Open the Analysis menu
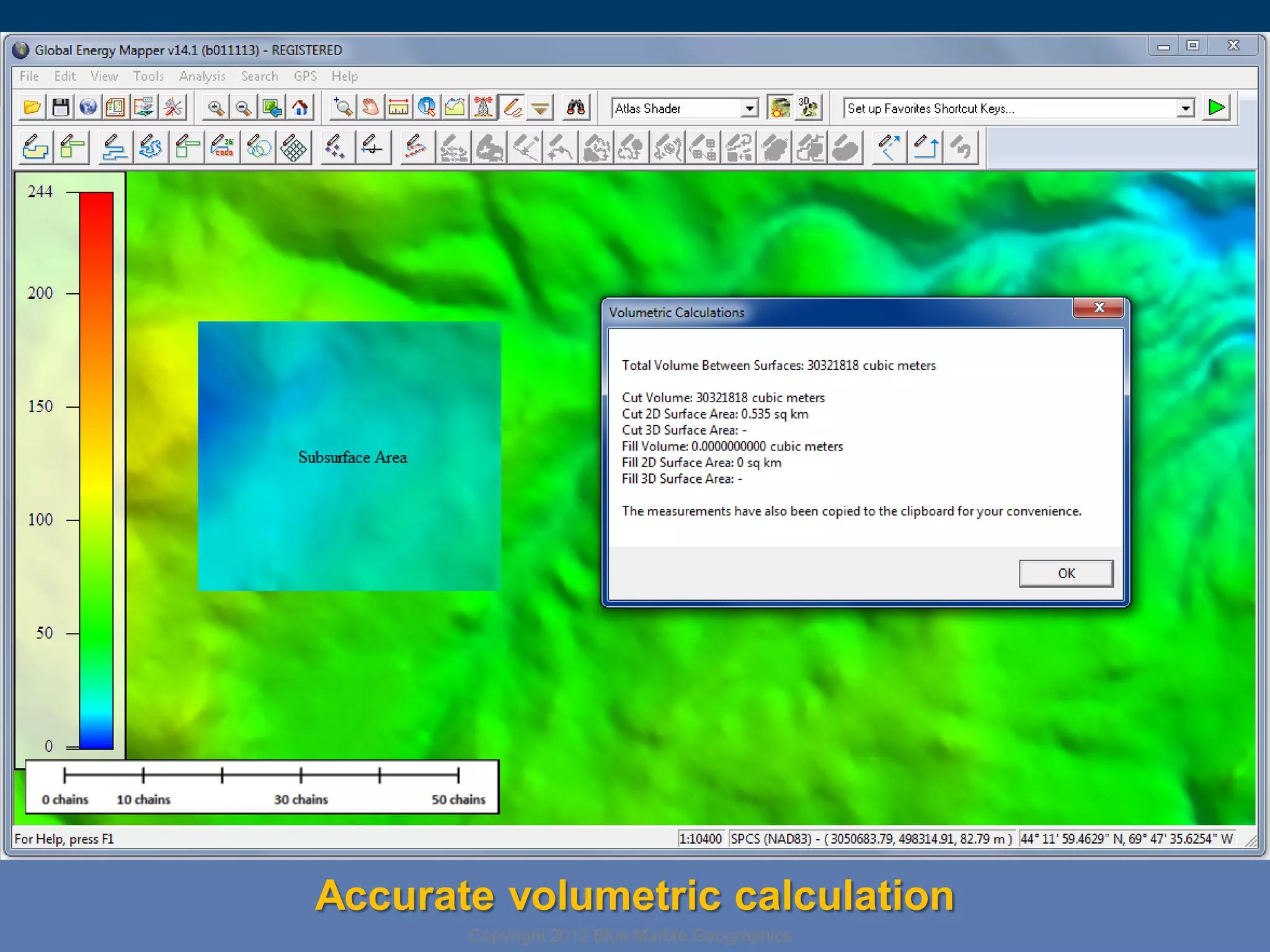 point(202,76)
